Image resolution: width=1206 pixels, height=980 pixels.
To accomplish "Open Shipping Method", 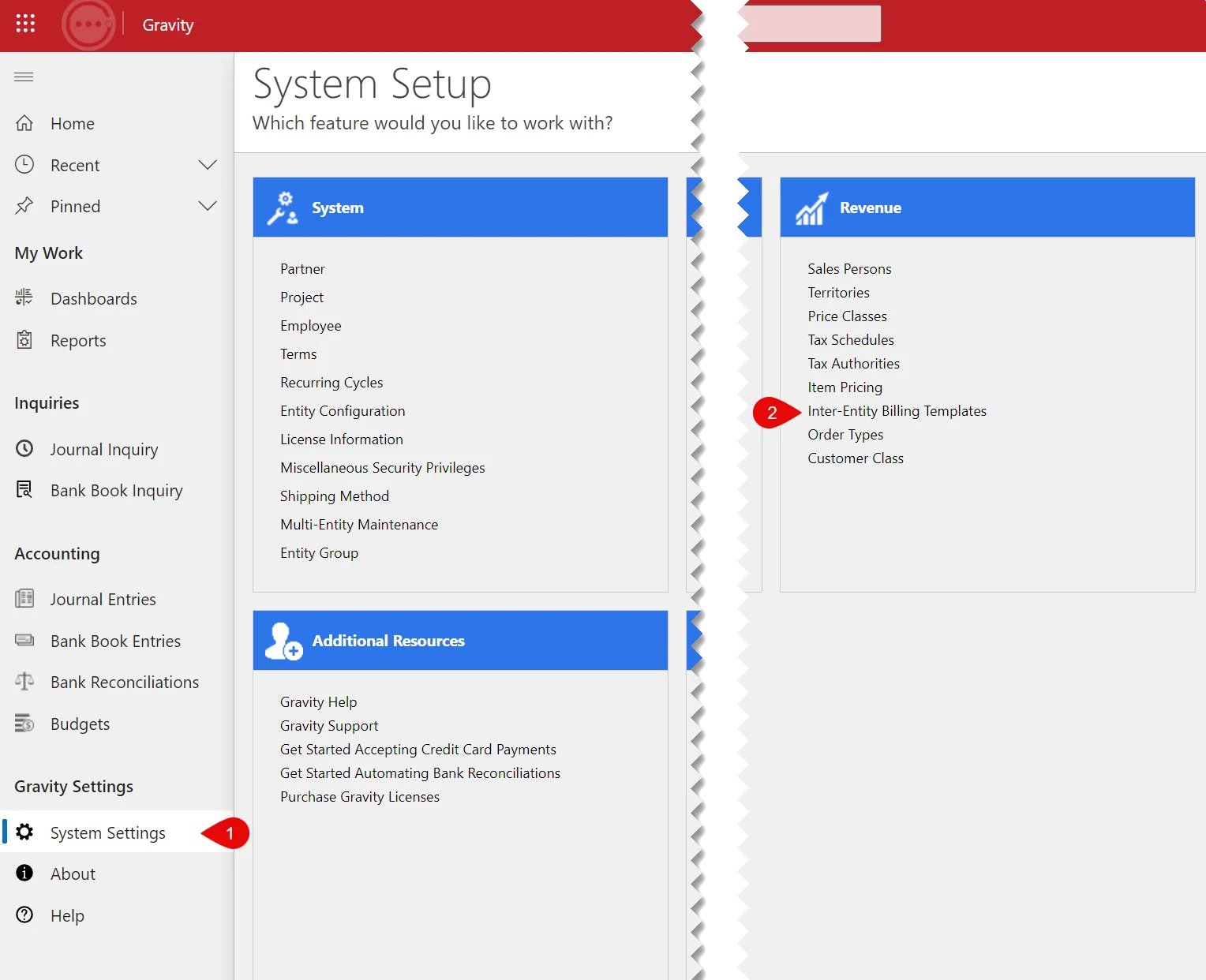I will pyautogui.click(x=335, y=496).
